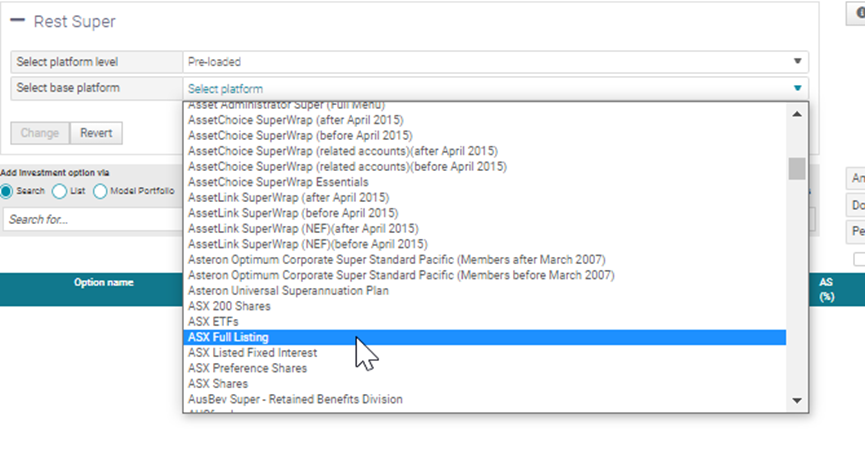Viewport: 865px width, 468px height.
Task: Choose AssetChoice SuperWrap (related accounts)(before April 2015)
Action: 484,166
